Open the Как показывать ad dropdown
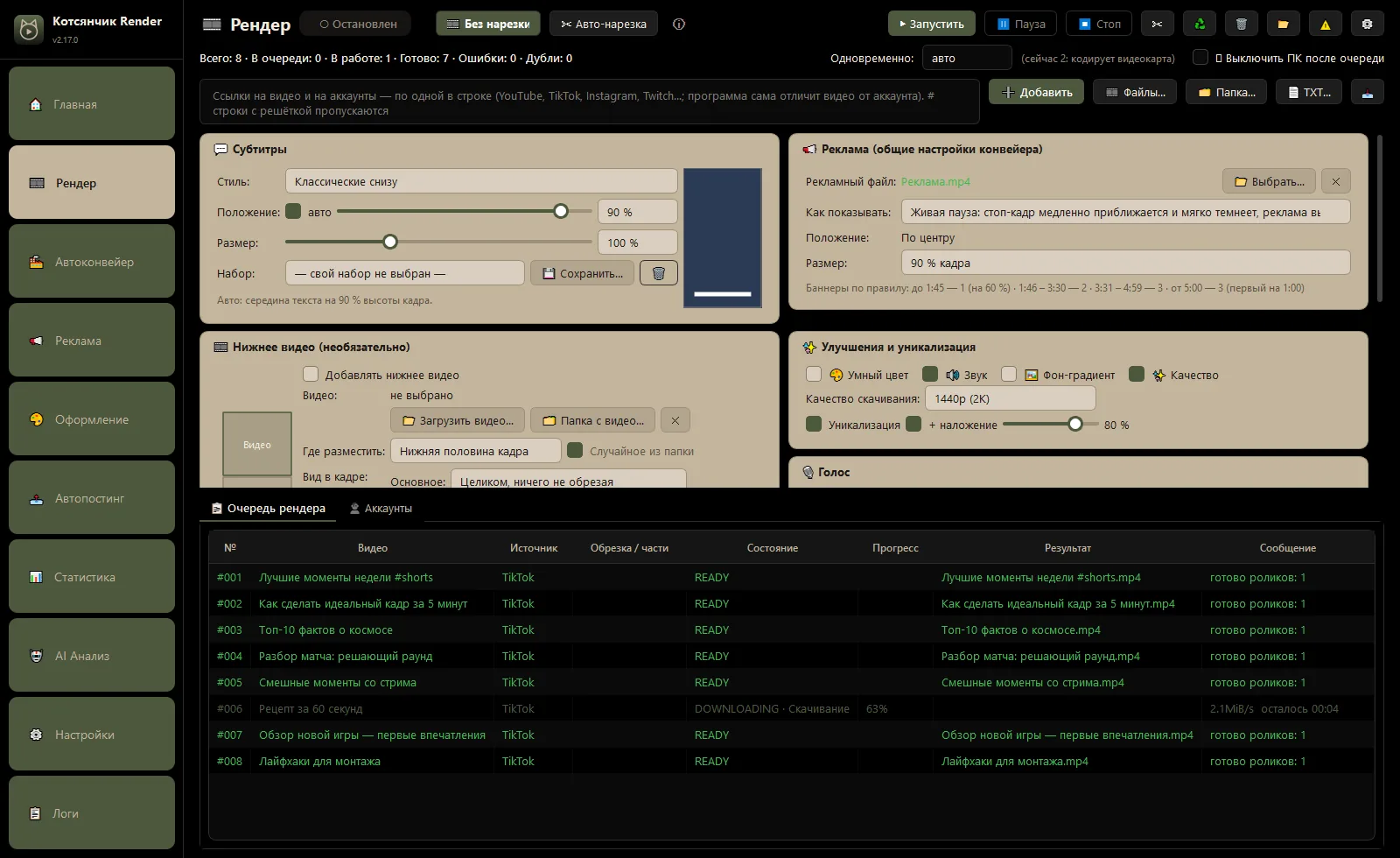The image size is (1400, 858). (x=1125, y=212)
